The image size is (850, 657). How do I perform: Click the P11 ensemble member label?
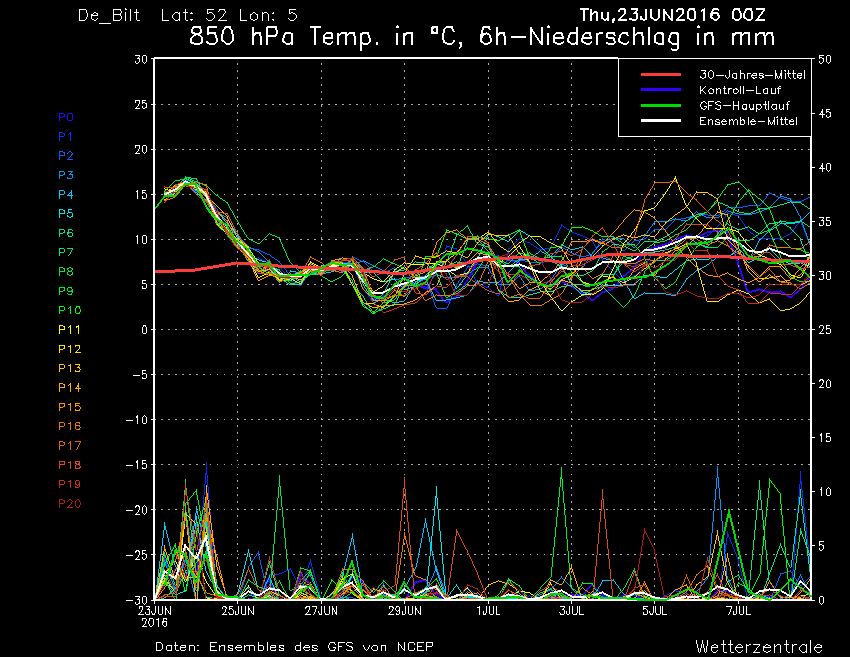pyautogui.click(x=69, y=330)
